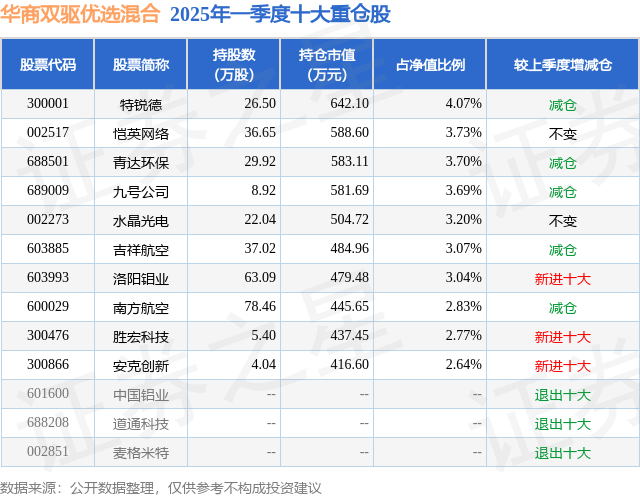Click 退出十大 status for 道通科技
Viewport: 640px width, 497px height.
click(562, 424)
